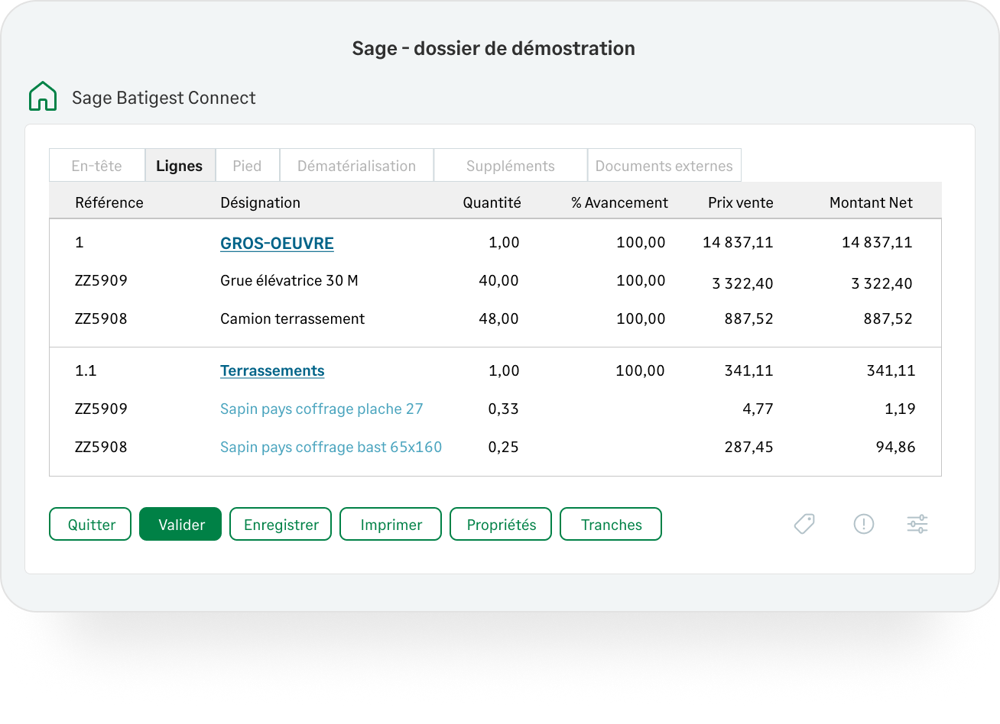Screen dimensions: 1000x724
Task: Click reference 1.1 cell
Action: point(85,371)
